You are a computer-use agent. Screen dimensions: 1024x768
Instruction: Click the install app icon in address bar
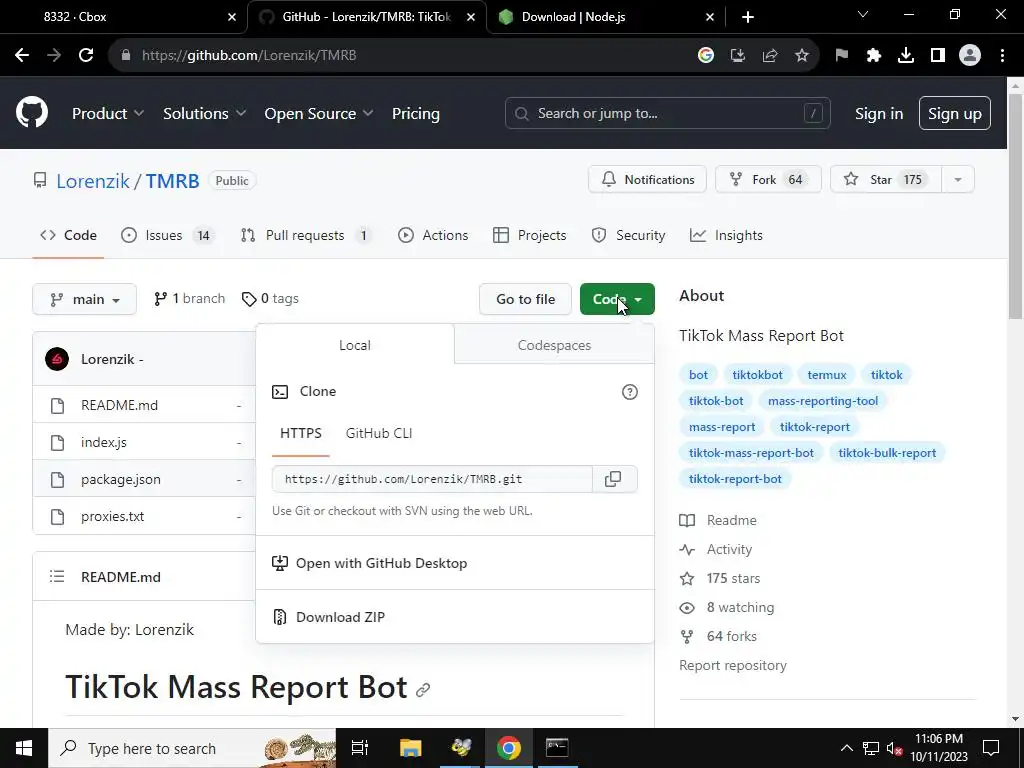[x=738, y=56]
